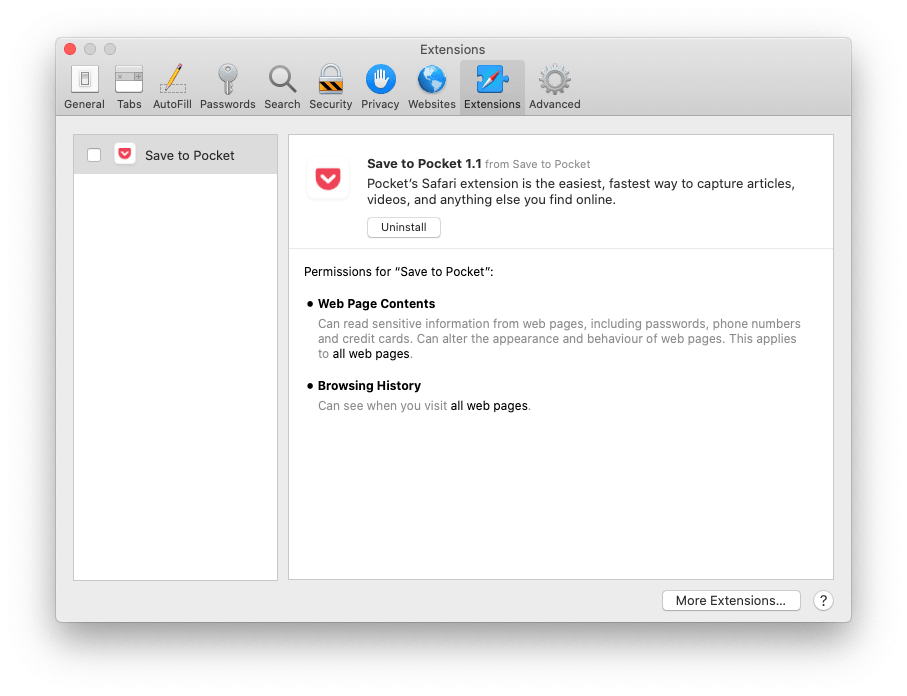This screenshot has height=696, width=907.
Task: Click the Pocket icon in the extensions list
Action: tap(125, 154)
